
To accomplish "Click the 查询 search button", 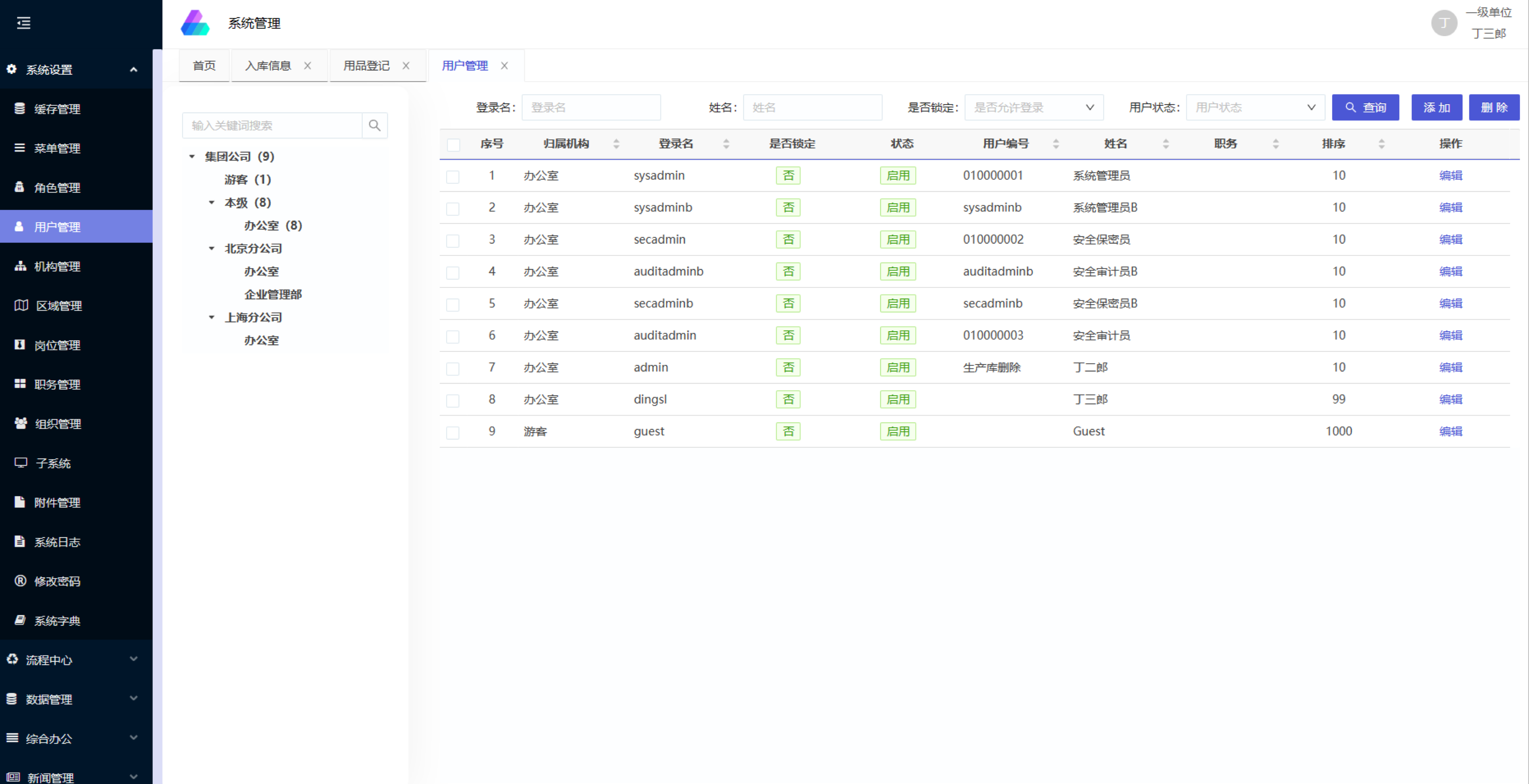I will pos(1365,107).
